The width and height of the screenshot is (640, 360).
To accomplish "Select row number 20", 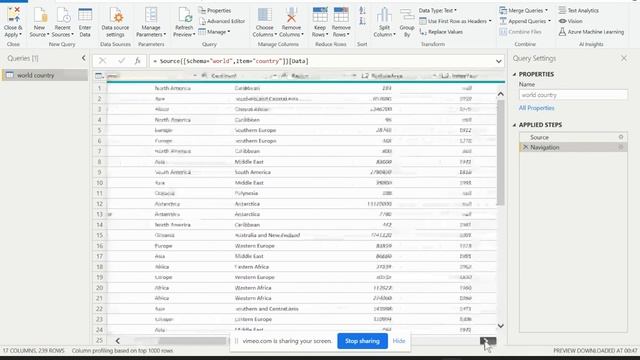I will pyautogui.click(x=99, y=288).
